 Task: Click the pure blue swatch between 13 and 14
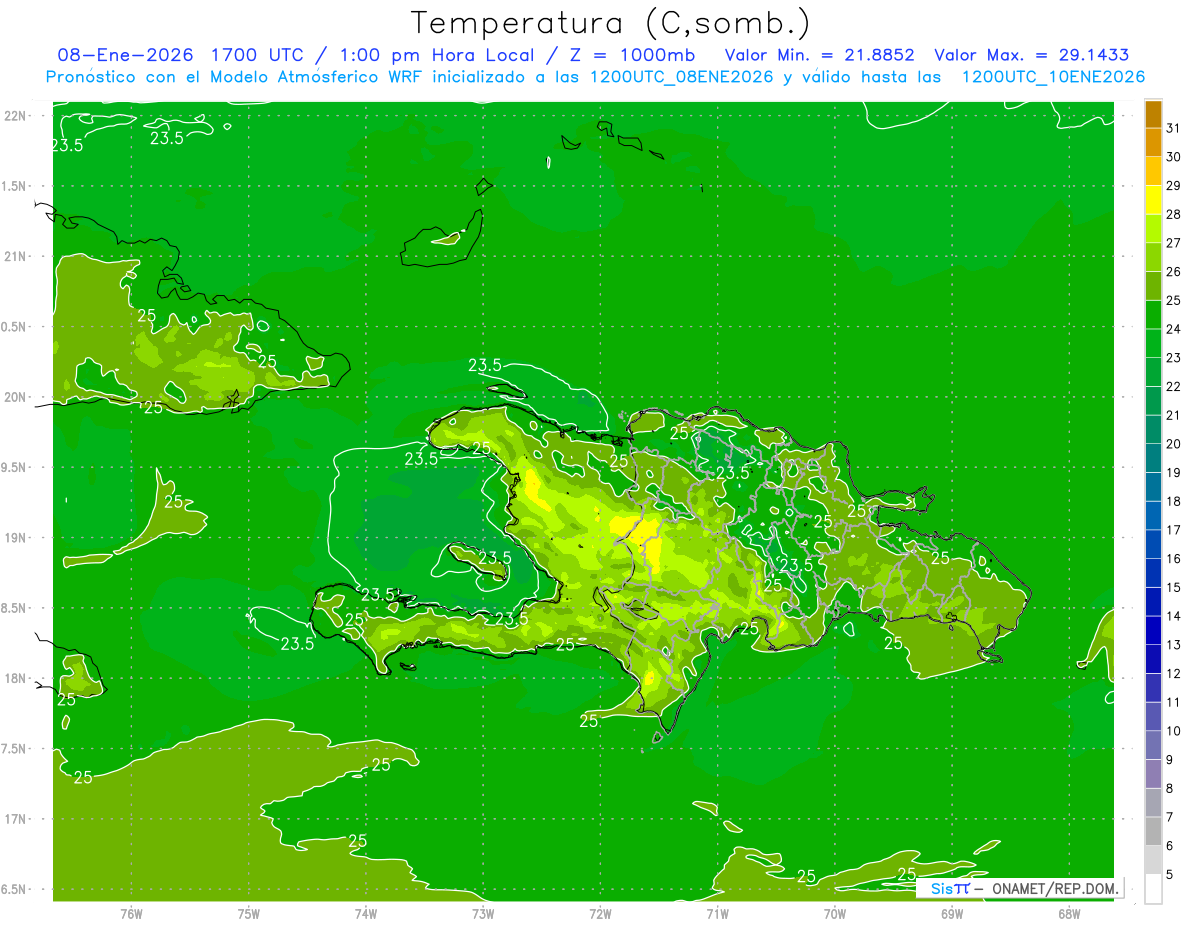pos(1153,631)
